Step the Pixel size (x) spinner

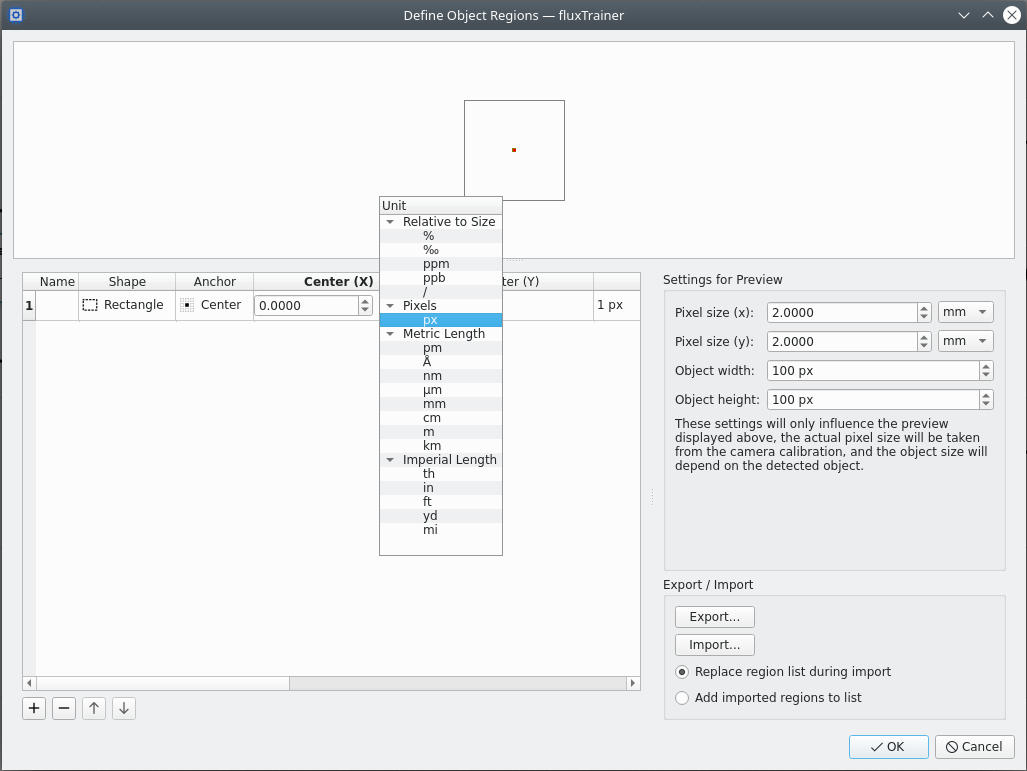click(924, 312)
